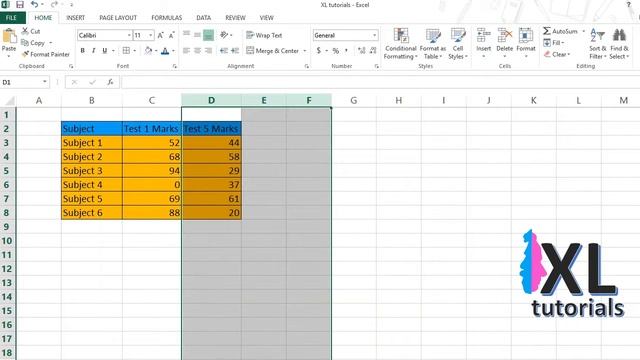Open Format as Table gallery
Screen dimensions: 640x360
(x=433, y=44)
